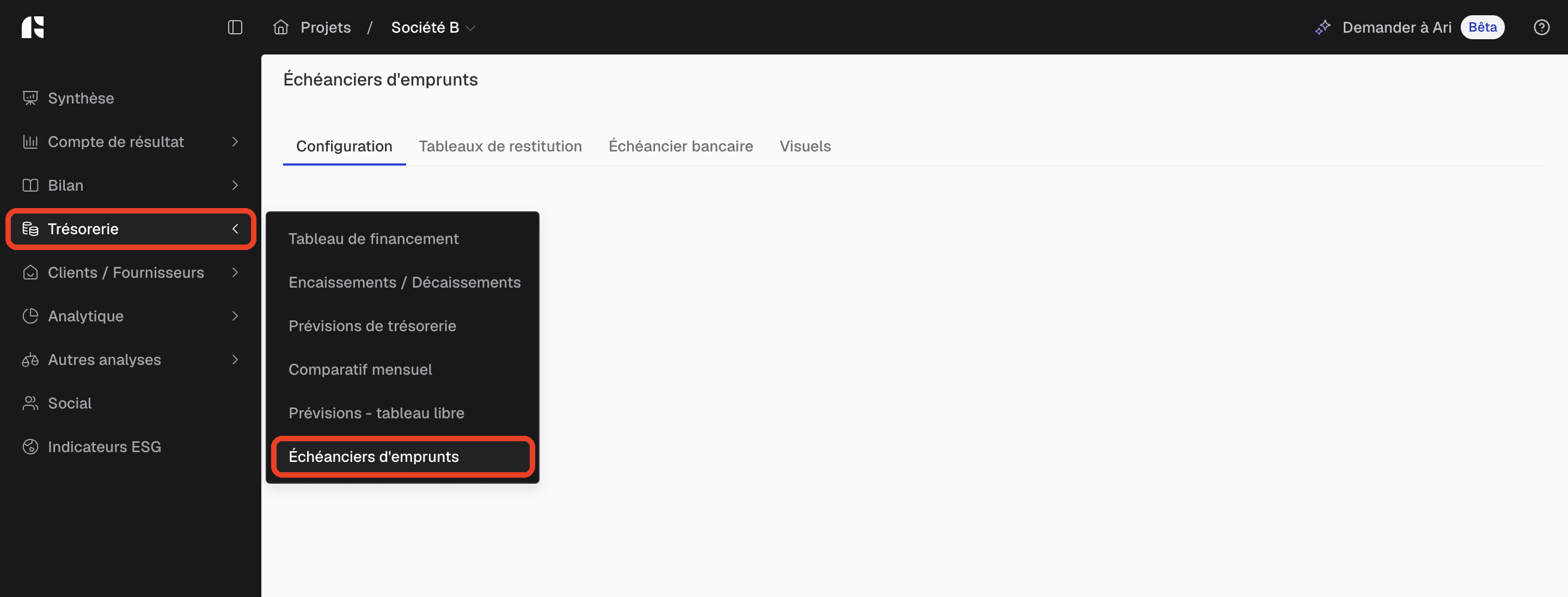
Task: Click the Indicateurs ESG globe icon
Action: tap(30, 447)
